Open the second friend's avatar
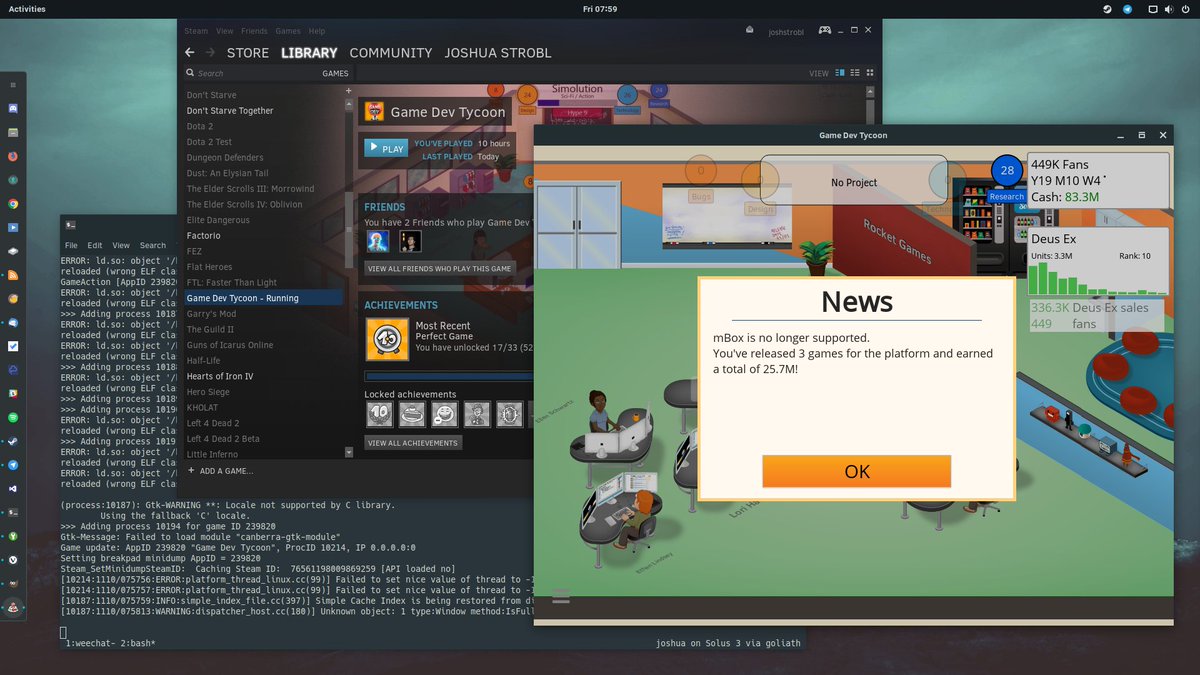This screenshot has width=1200, height=675. [410, 241]
